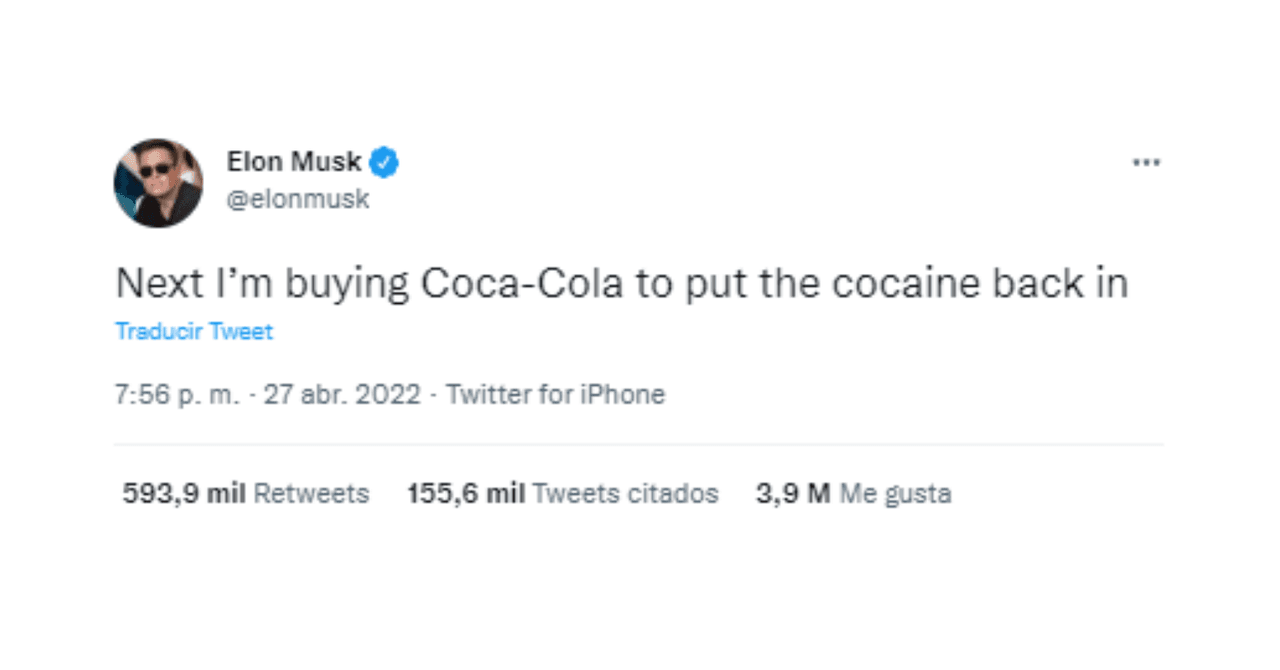This screenshot has width=1280, height=670.
Task: Open more actions menu in the top right corner
Action: (1148, 162)
